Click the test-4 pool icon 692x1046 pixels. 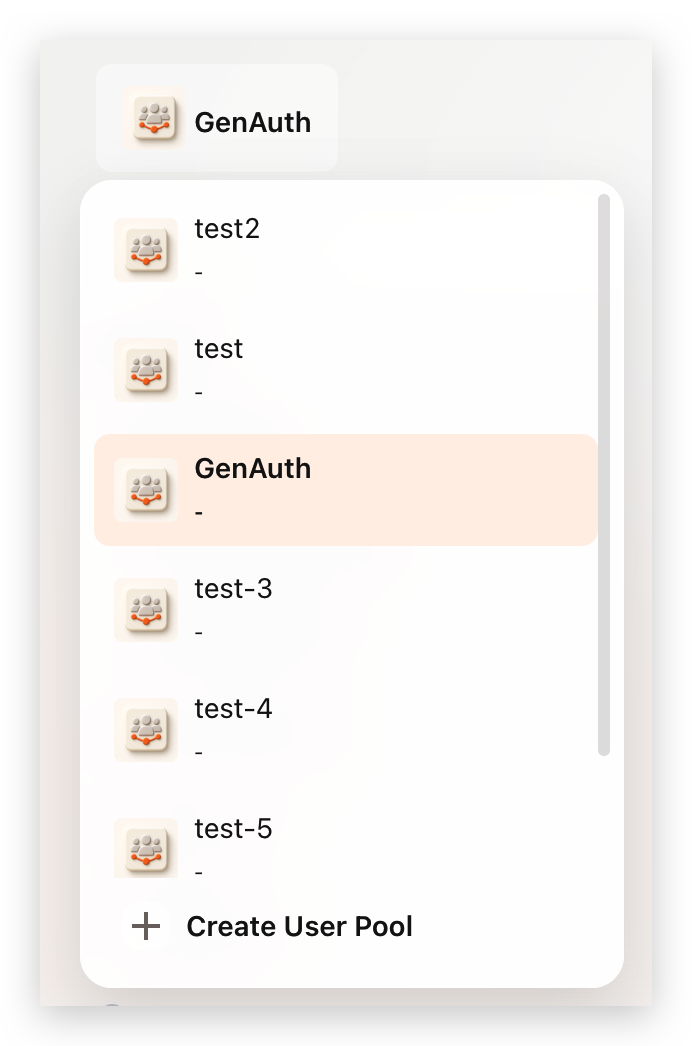(146, 730)
